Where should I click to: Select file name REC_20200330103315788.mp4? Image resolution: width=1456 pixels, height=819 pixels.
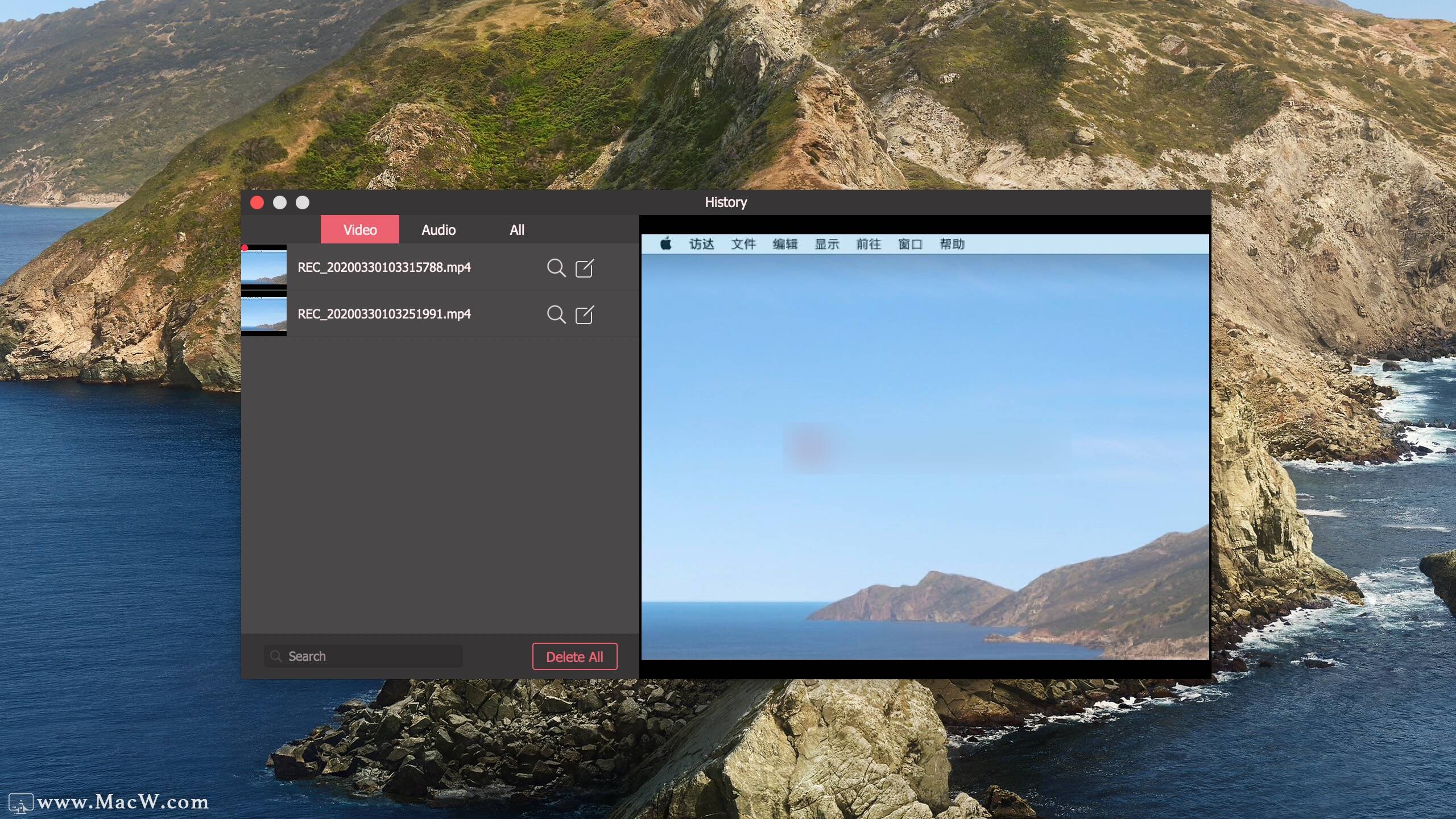pyautogui.click(x=384, y=267)
